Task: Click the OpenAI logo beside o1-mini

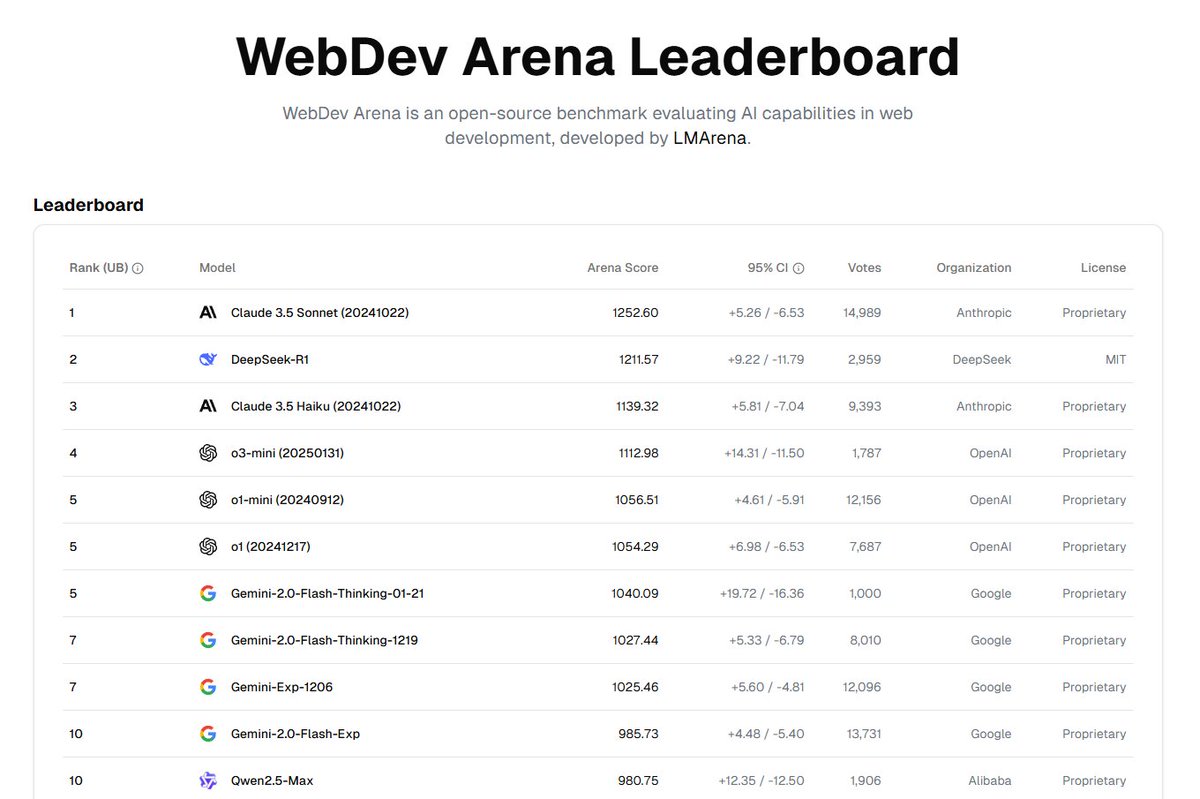Action: tap(208, 500)
